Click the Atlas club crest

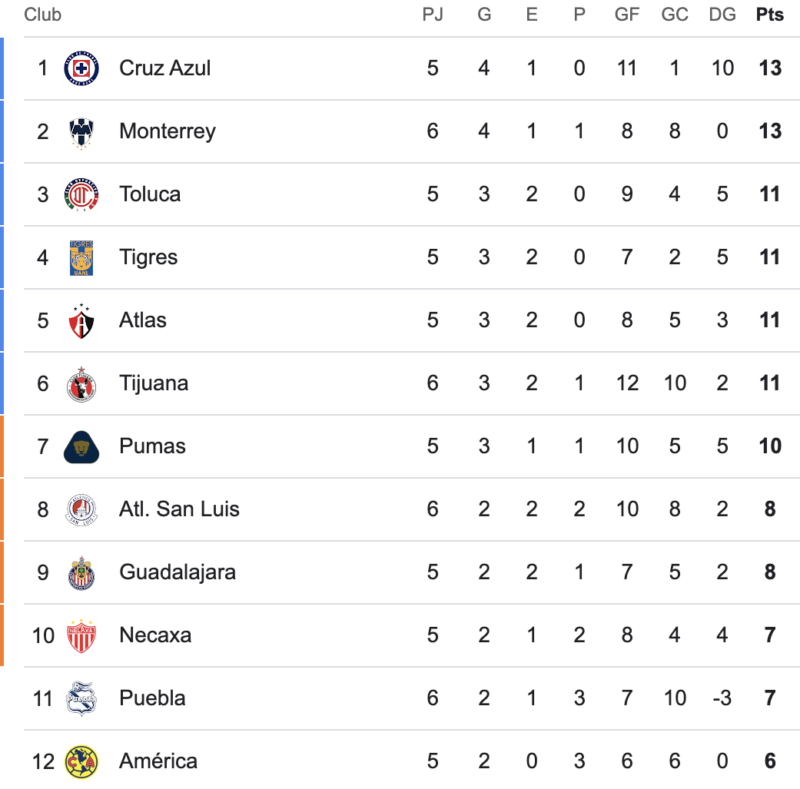[x=81, y=321]
